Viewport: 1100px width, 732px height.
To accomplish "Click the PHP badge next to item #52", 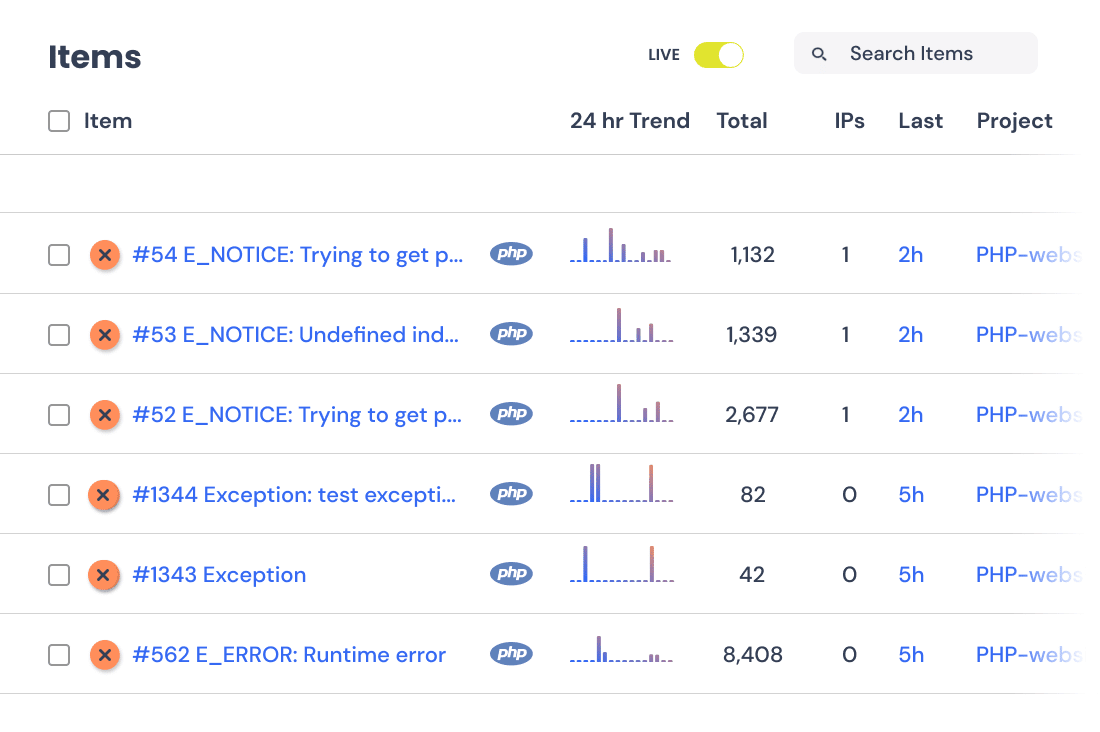I will (x=511, y=414).
